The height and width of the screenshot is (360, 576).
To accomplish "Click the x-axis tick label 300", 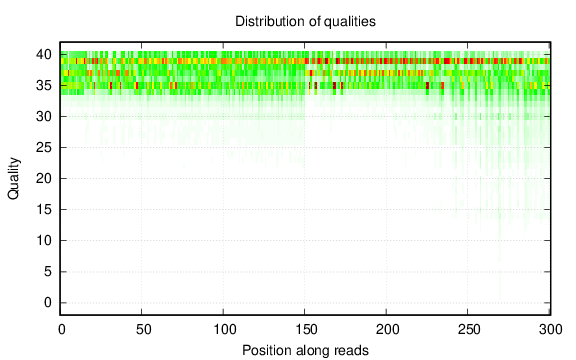I will coord(550,330).
